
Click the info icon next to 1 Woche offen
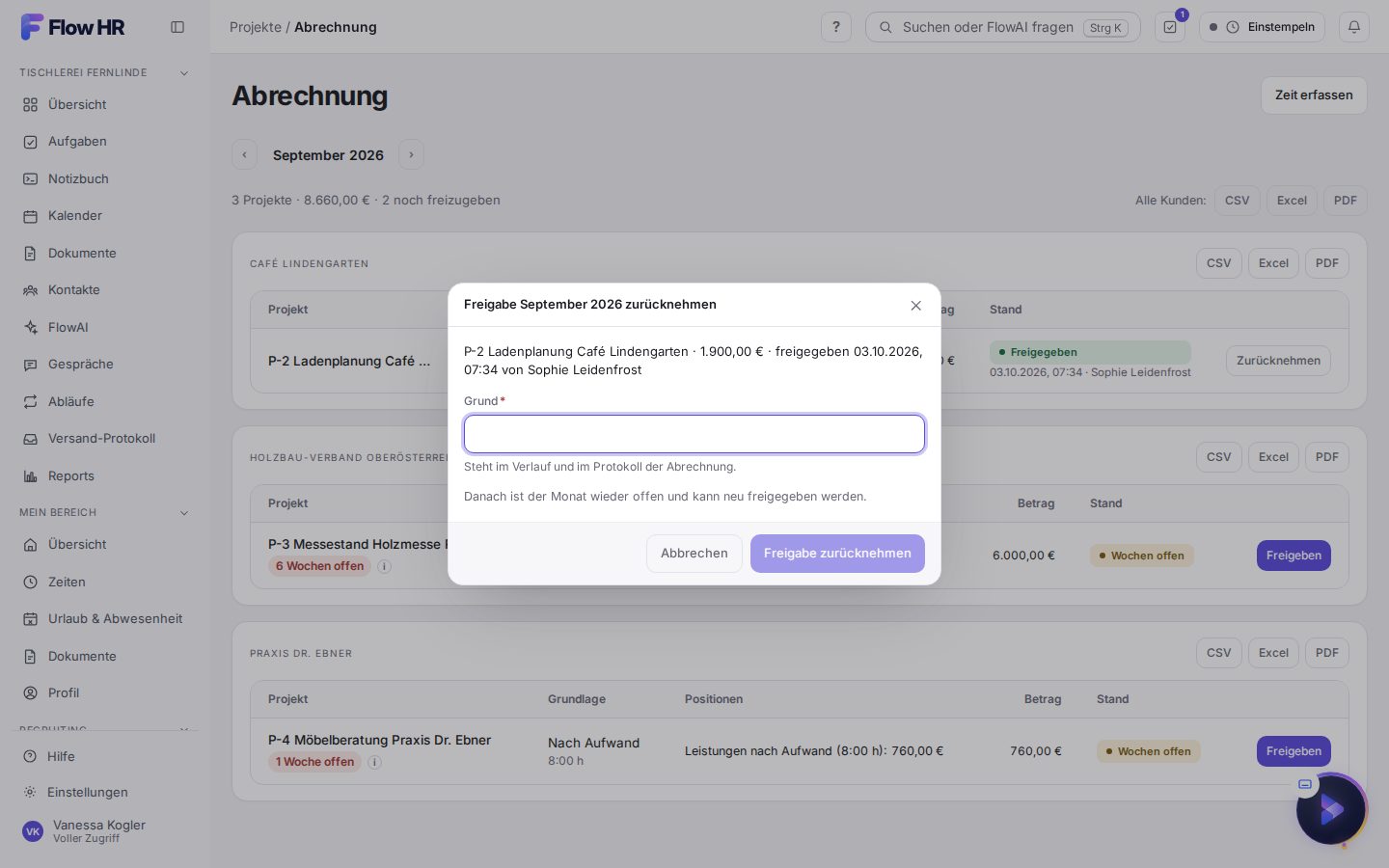click(374, 762)
